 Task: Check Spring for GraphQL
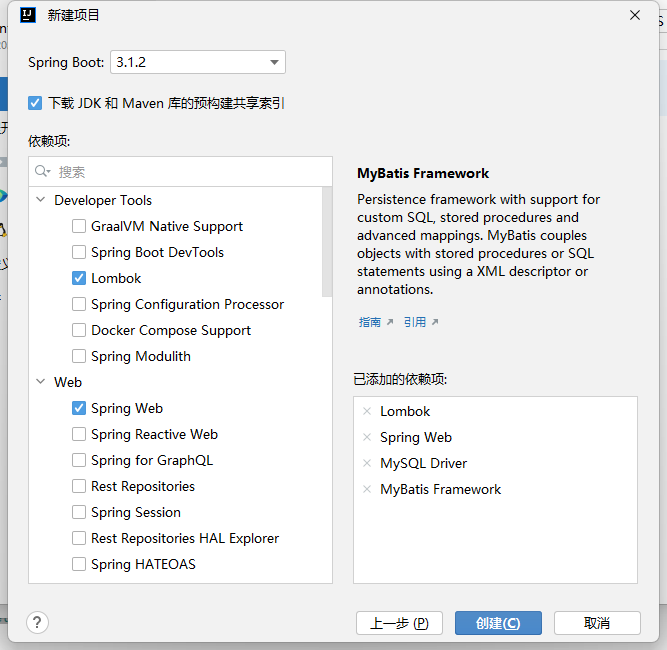tap(79, 460)
